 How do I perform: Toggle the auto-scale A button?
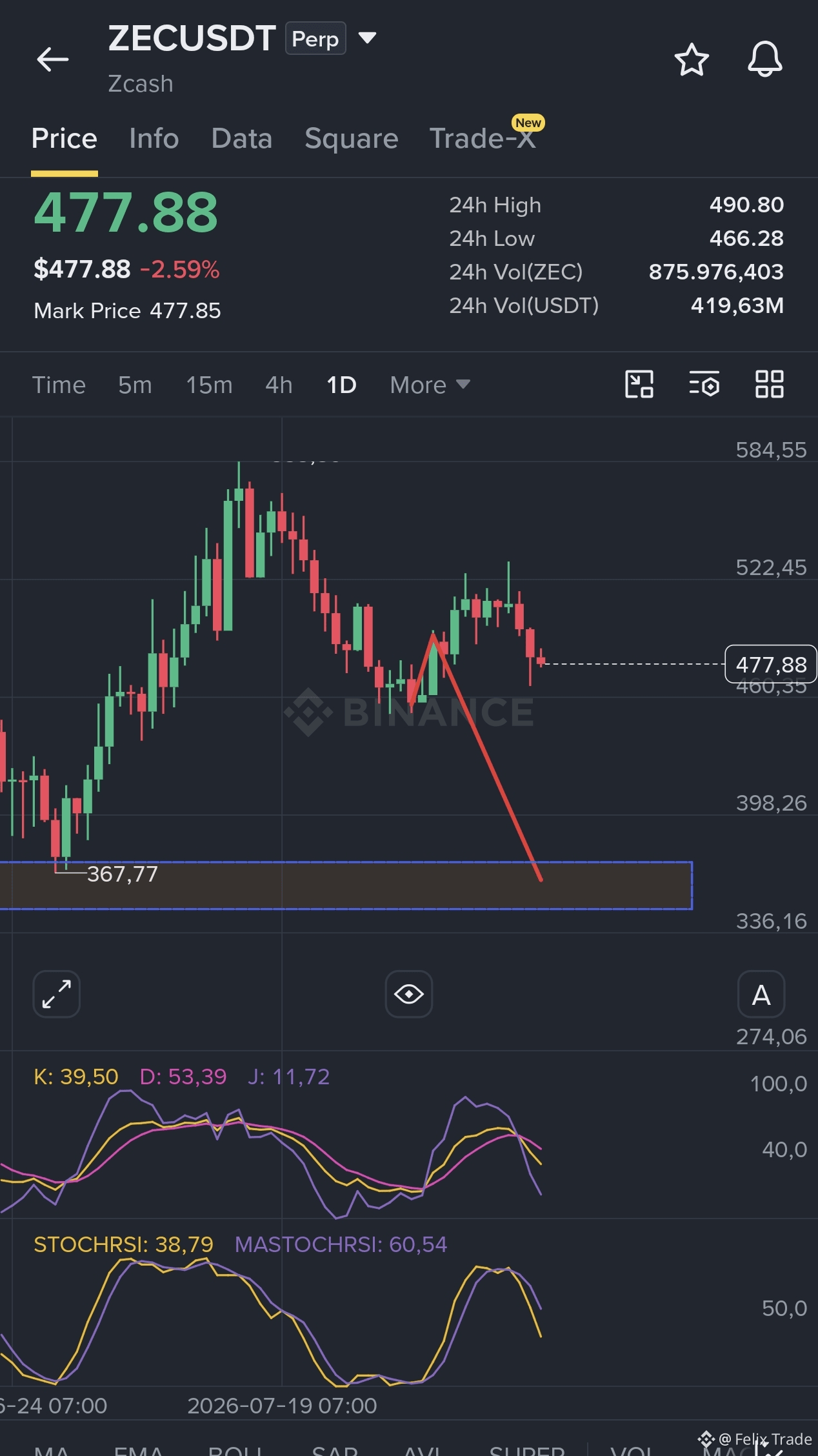coord(761,994)
